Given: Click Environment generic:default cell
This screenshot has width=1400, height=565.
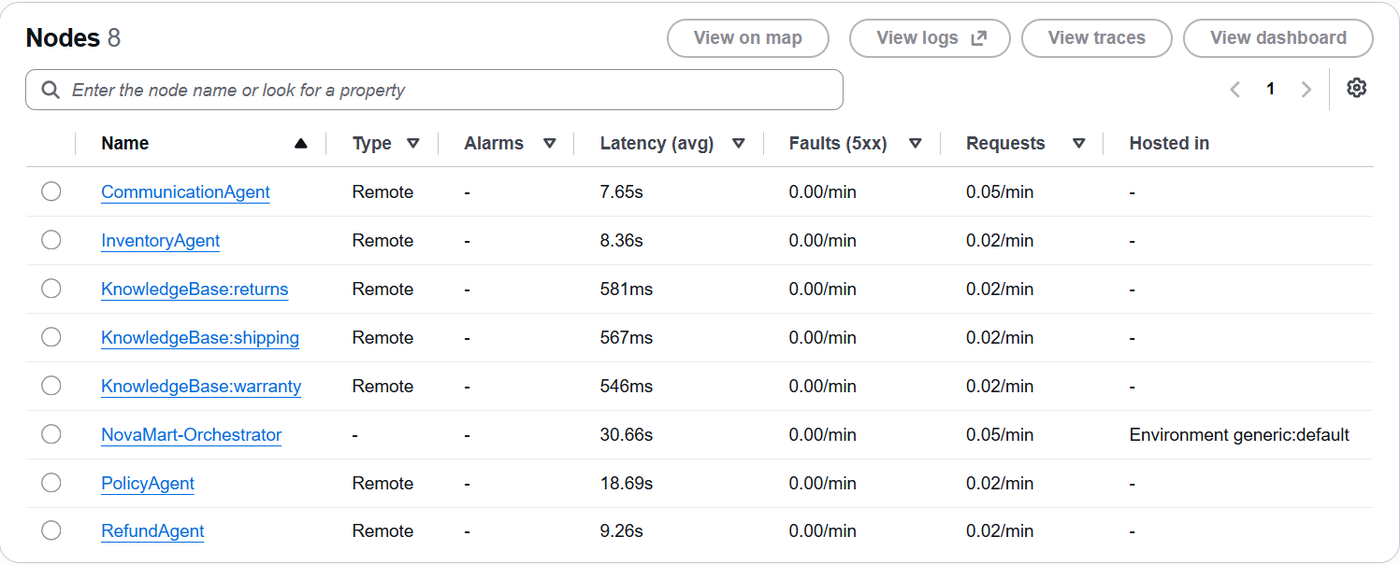Looking at the screenshot, I should (x=1239, y=435).
